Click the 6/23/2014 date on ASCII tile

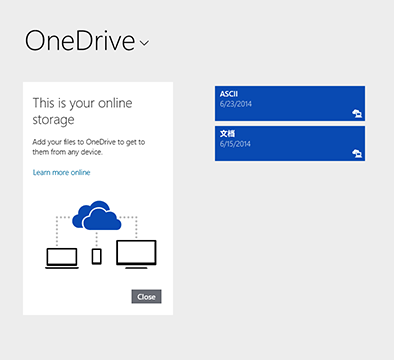point(236,104)
